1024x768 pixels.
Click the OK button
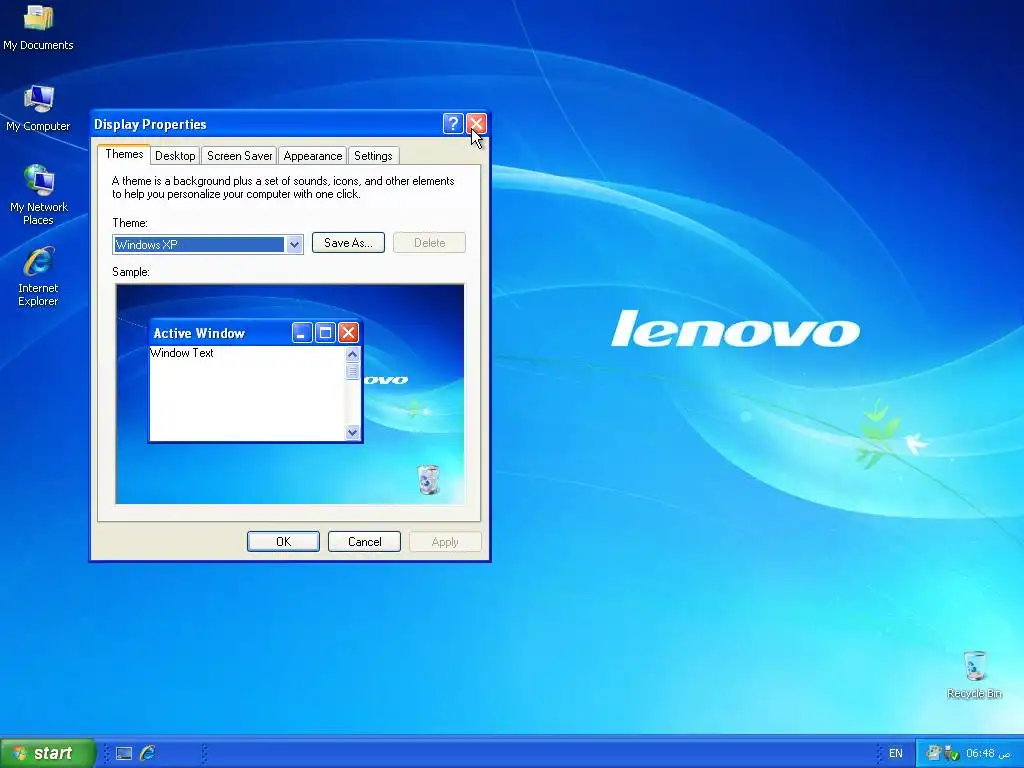pos(283,541)
